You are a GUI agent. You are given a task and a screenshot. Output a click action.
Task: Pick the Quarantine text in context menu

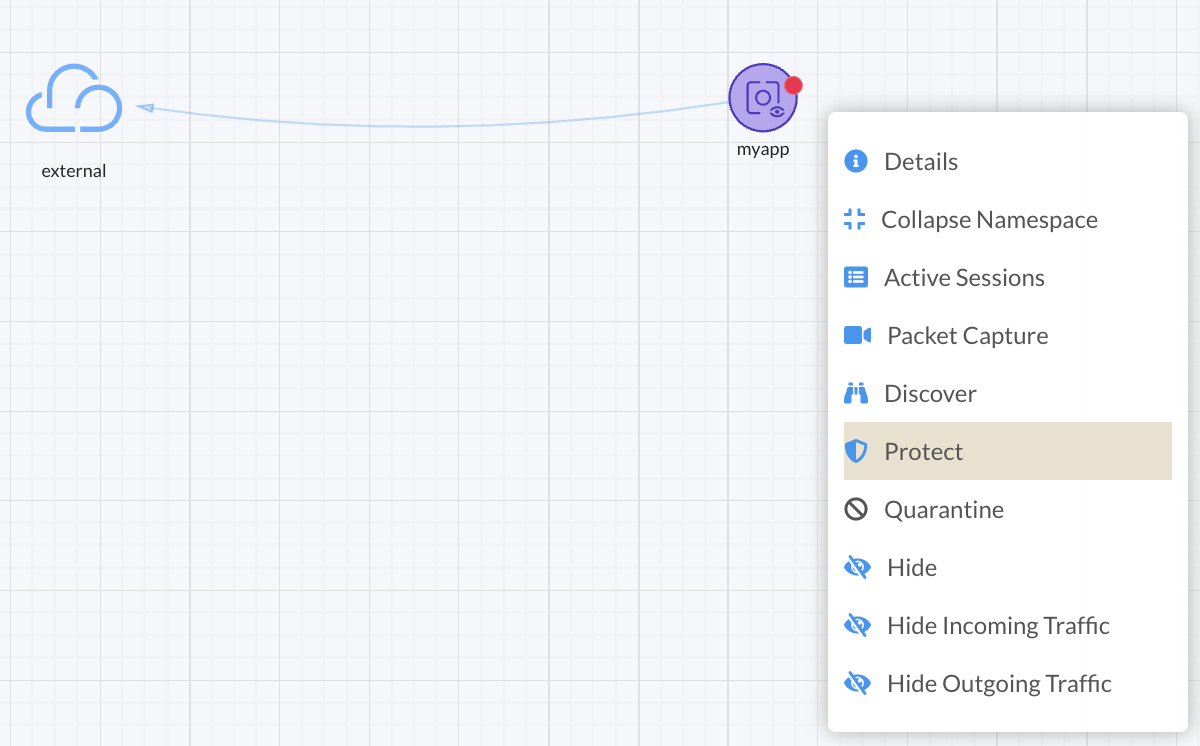[943, 510]
